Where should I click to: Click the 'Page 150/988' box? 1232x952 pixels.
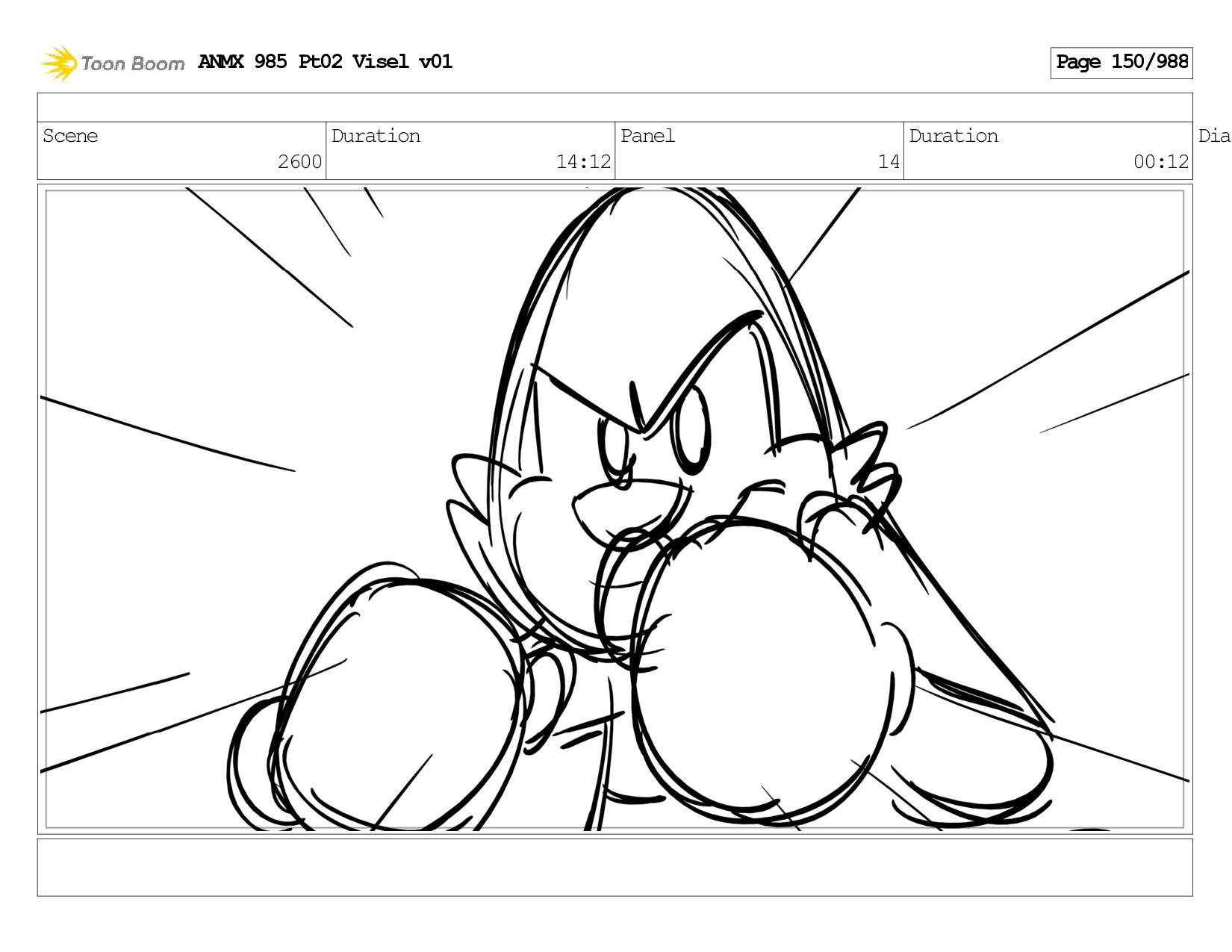1121,63
